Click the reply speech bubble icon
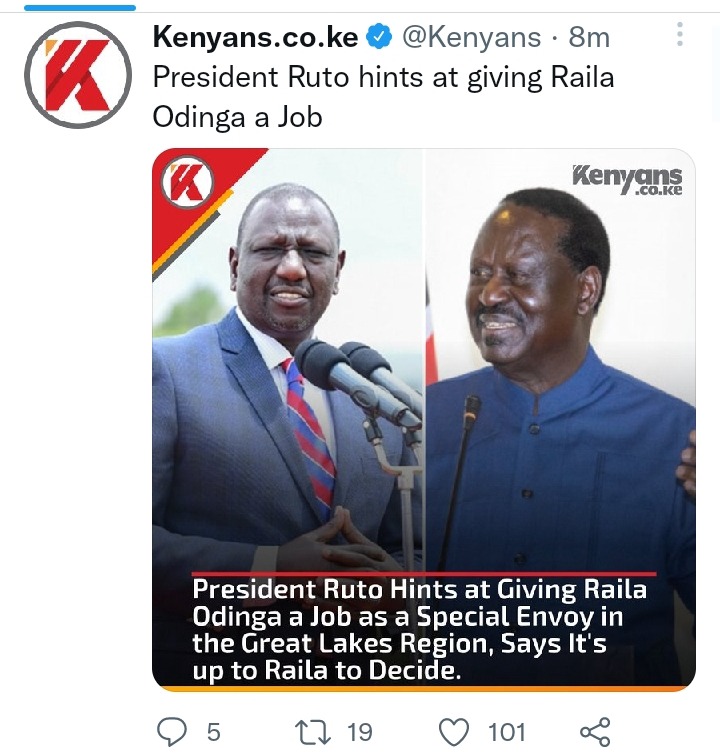The height and width of the screenshot is (754, 720). pos(172,732)
